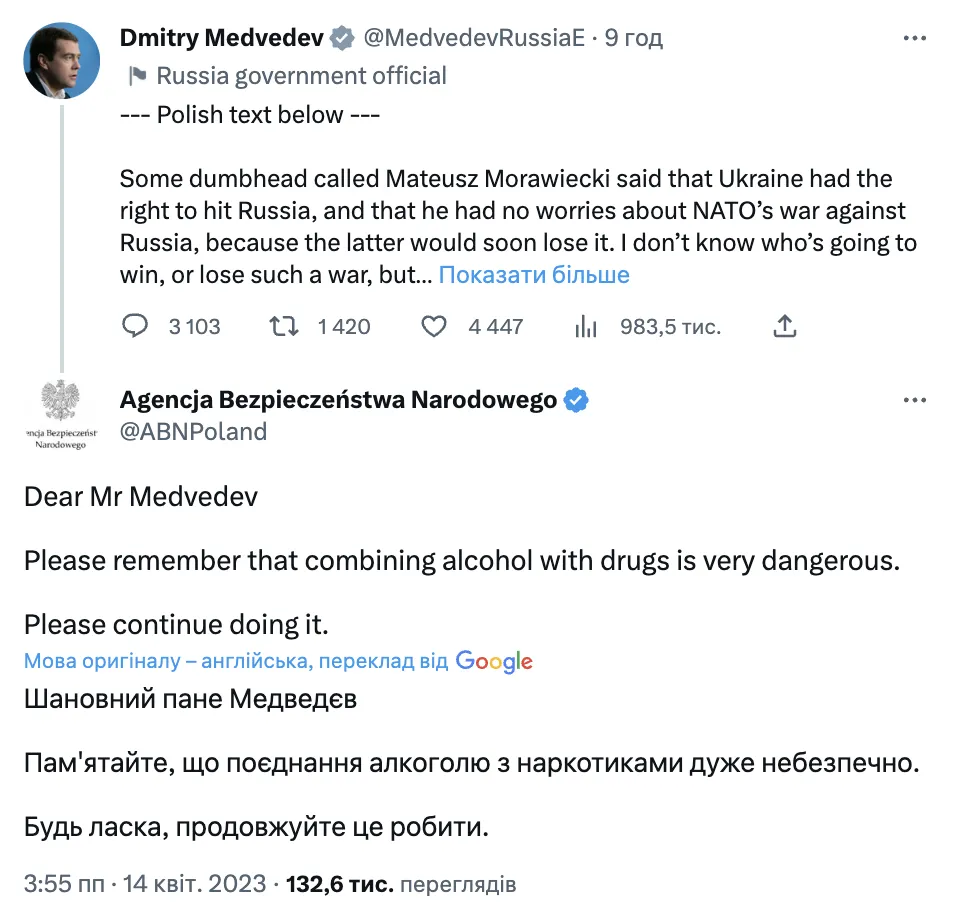Screen dimensions: 954x904
Task: Open view analytics via the bar chart icon
Action: point(585,326)
